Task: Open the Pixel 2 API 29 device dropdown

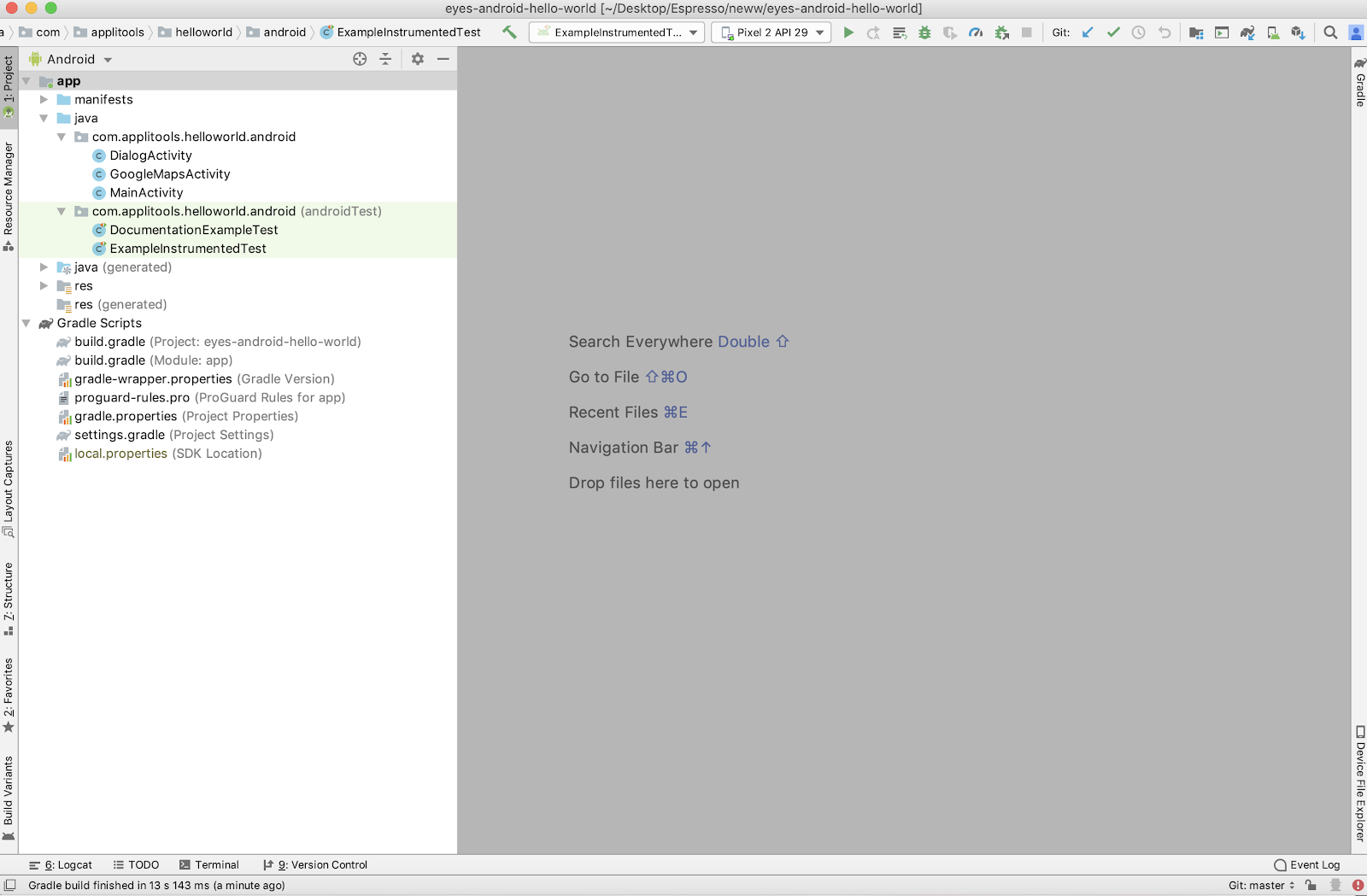Action: pos(772,32)
